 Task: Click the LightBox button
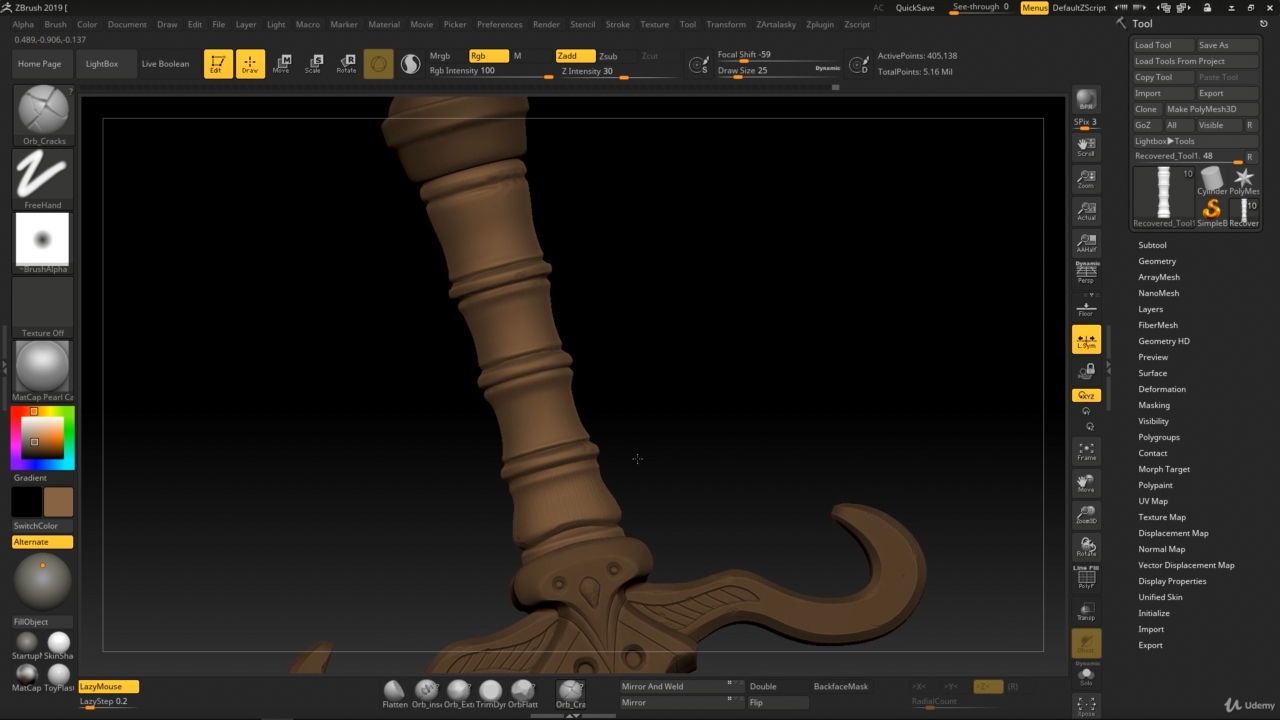click(102, 64)
